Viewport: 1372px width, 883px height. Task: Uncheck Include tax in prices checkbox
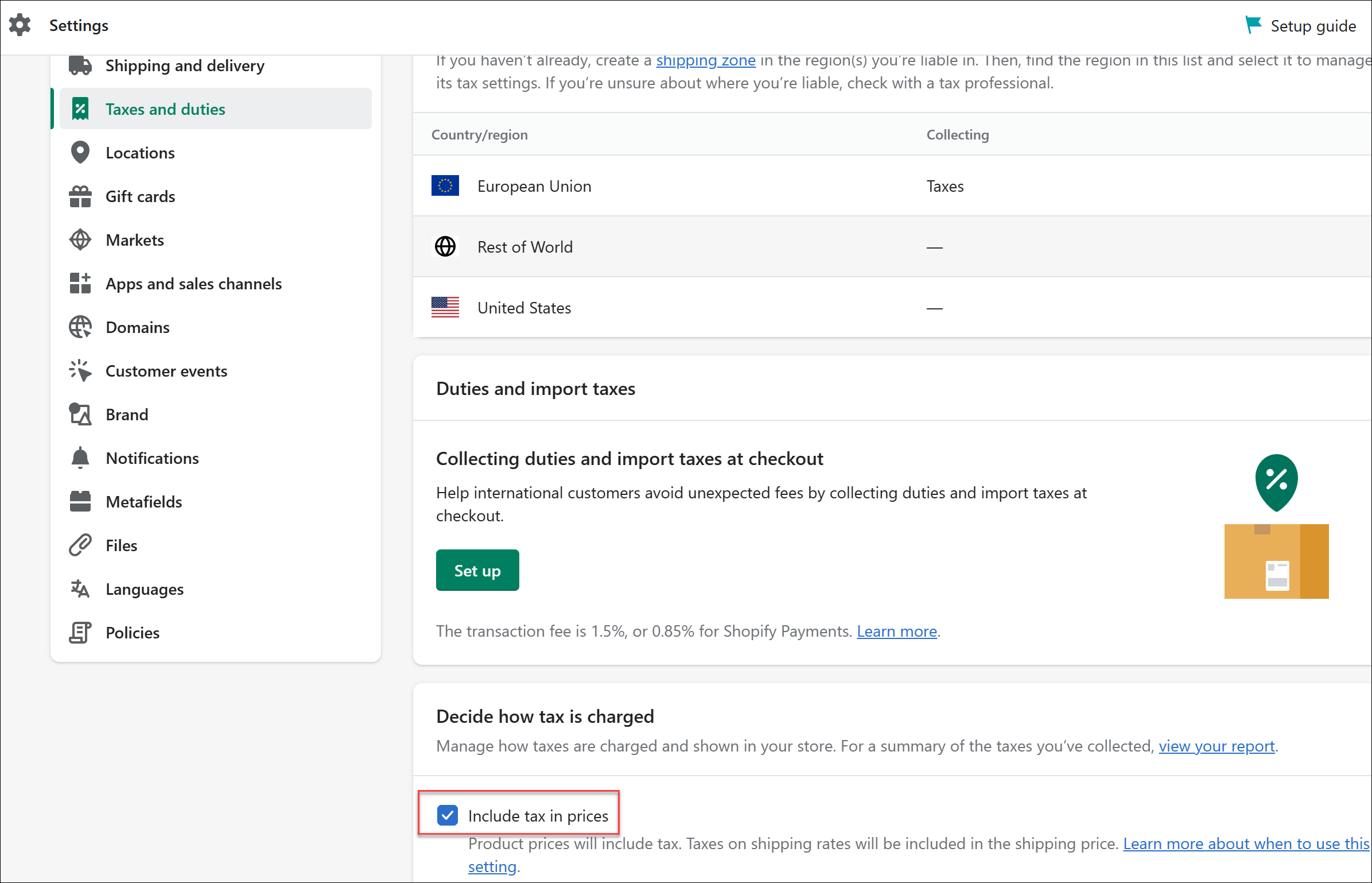pos(448,815)
